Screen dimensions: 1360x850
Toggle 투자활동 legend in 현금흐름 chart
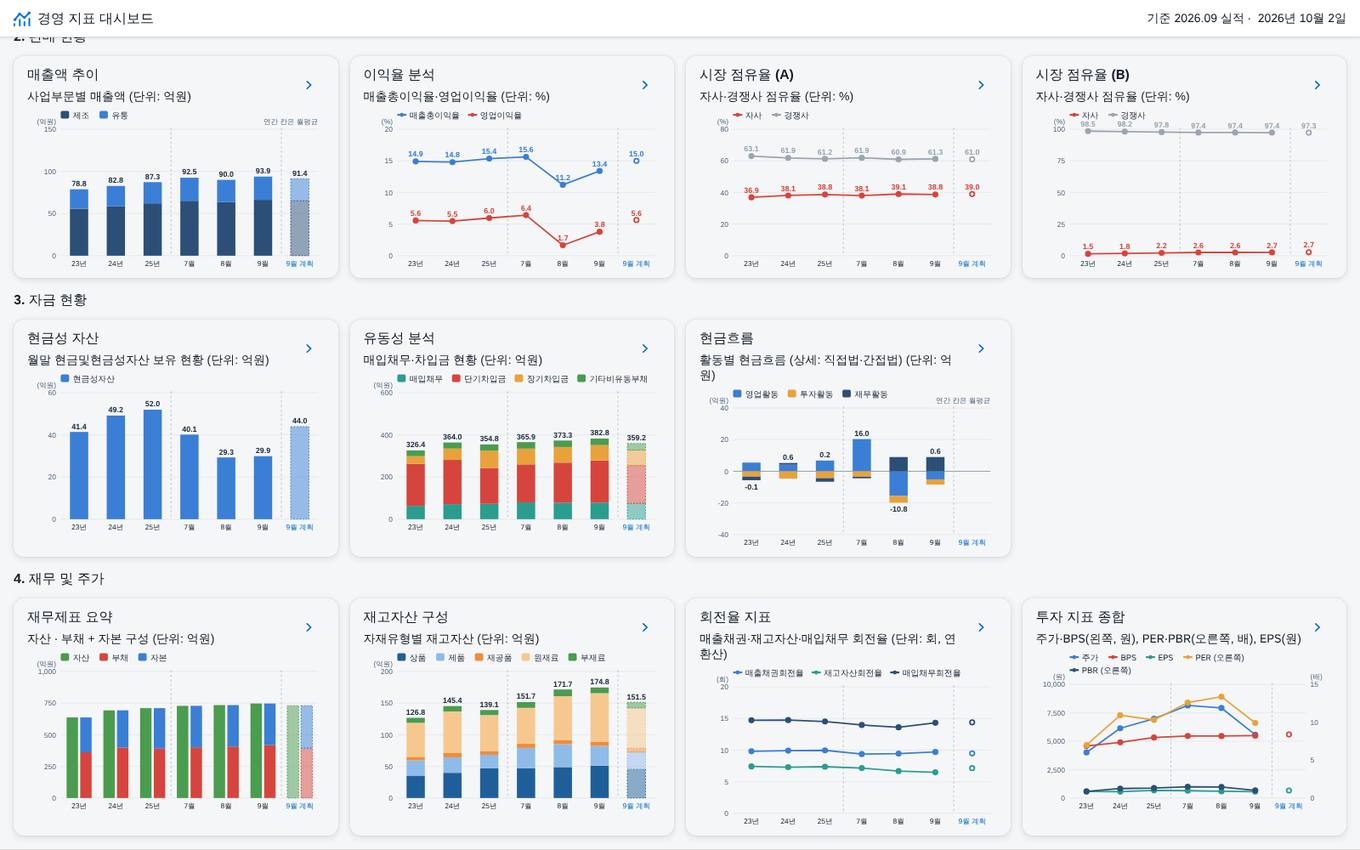(x=811, y=394)
